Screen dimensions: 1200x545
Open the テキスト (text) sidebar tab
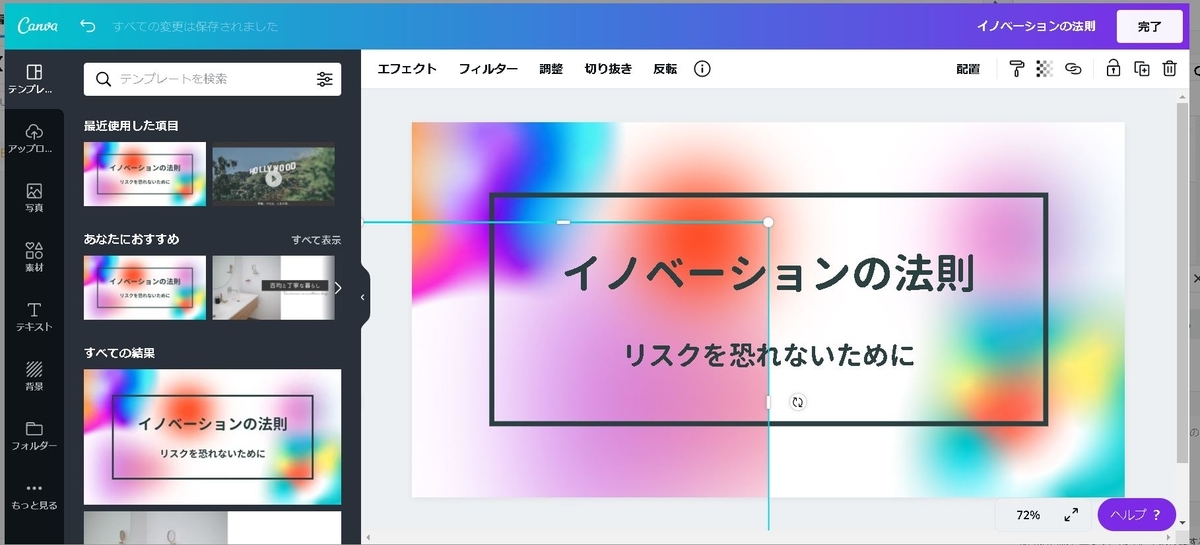[x=34, y=316]
